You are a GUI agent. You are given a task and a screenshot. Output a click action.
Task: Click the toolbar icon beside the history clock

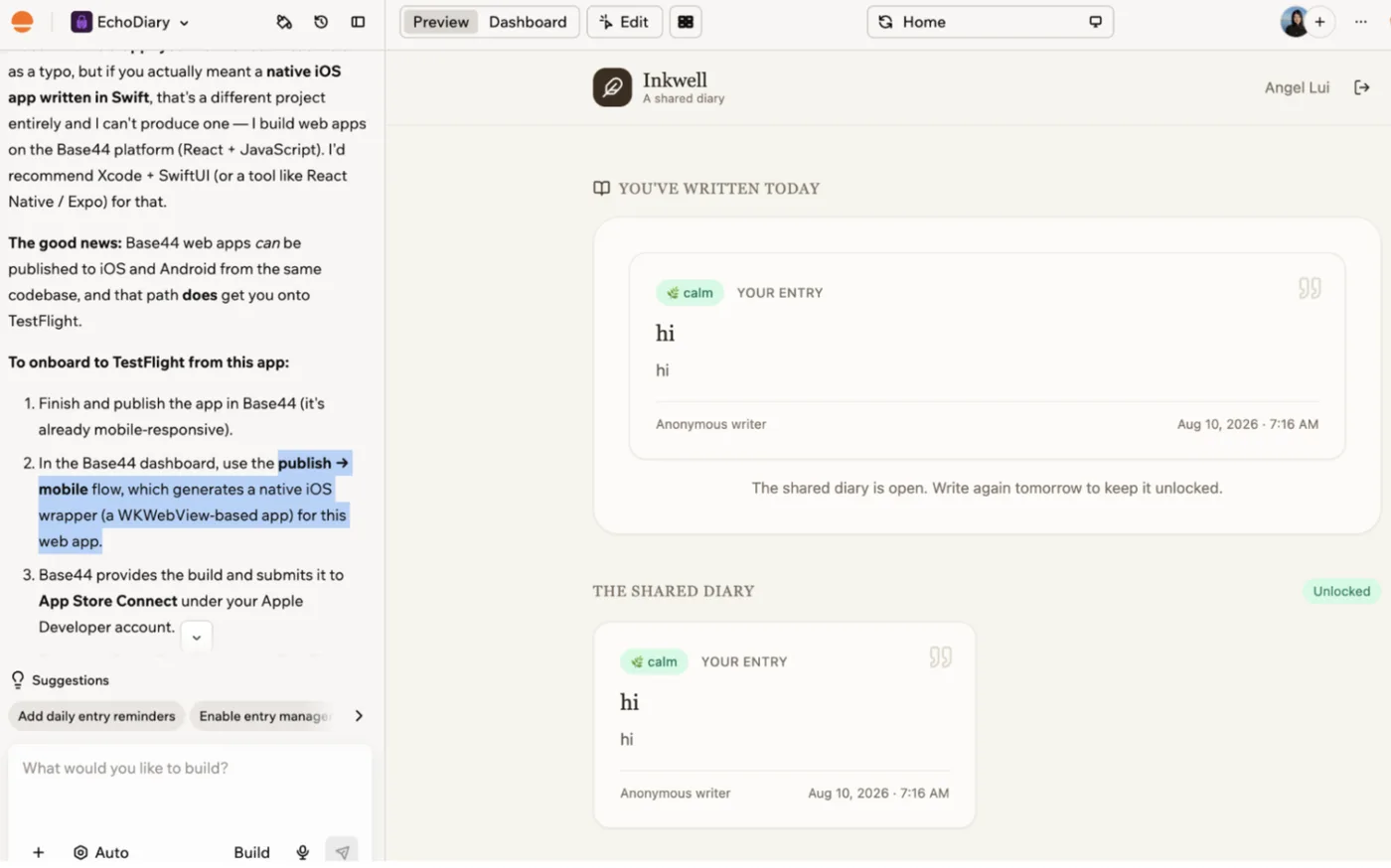pos(284,22)
